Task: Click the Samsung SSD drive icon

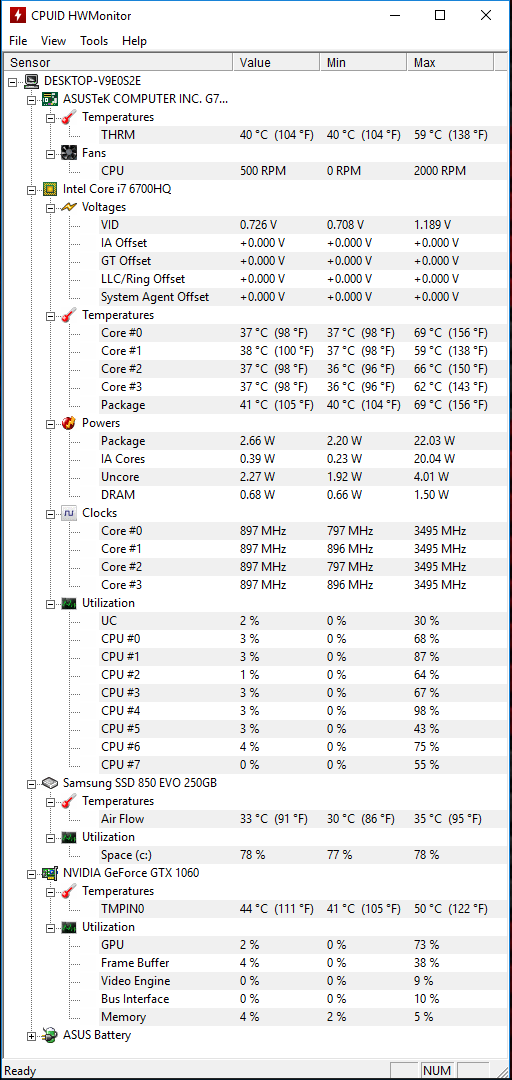Action: point(50,783)
